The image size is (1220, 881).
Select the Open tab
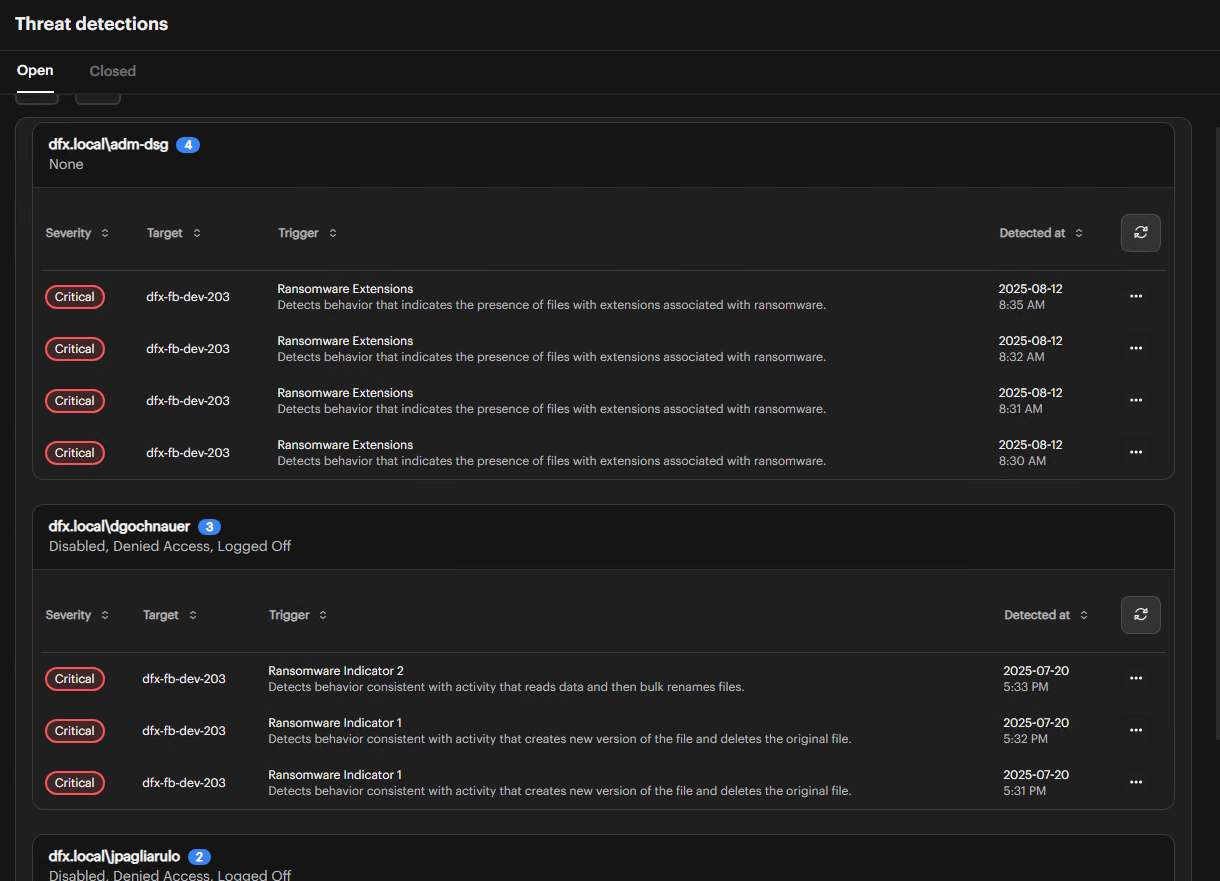point(35,71)
